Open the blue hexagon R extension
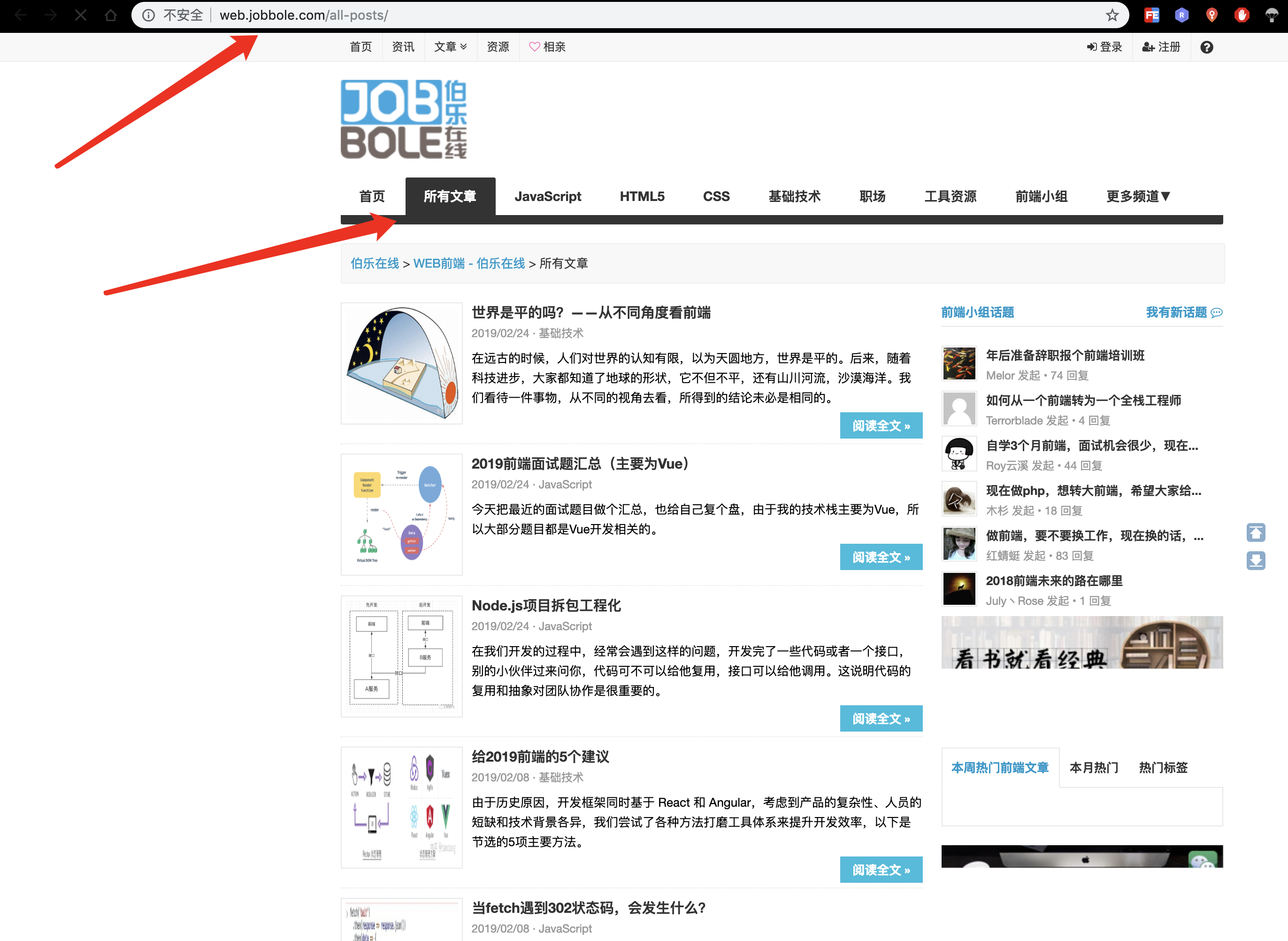 pos(1181,15)
